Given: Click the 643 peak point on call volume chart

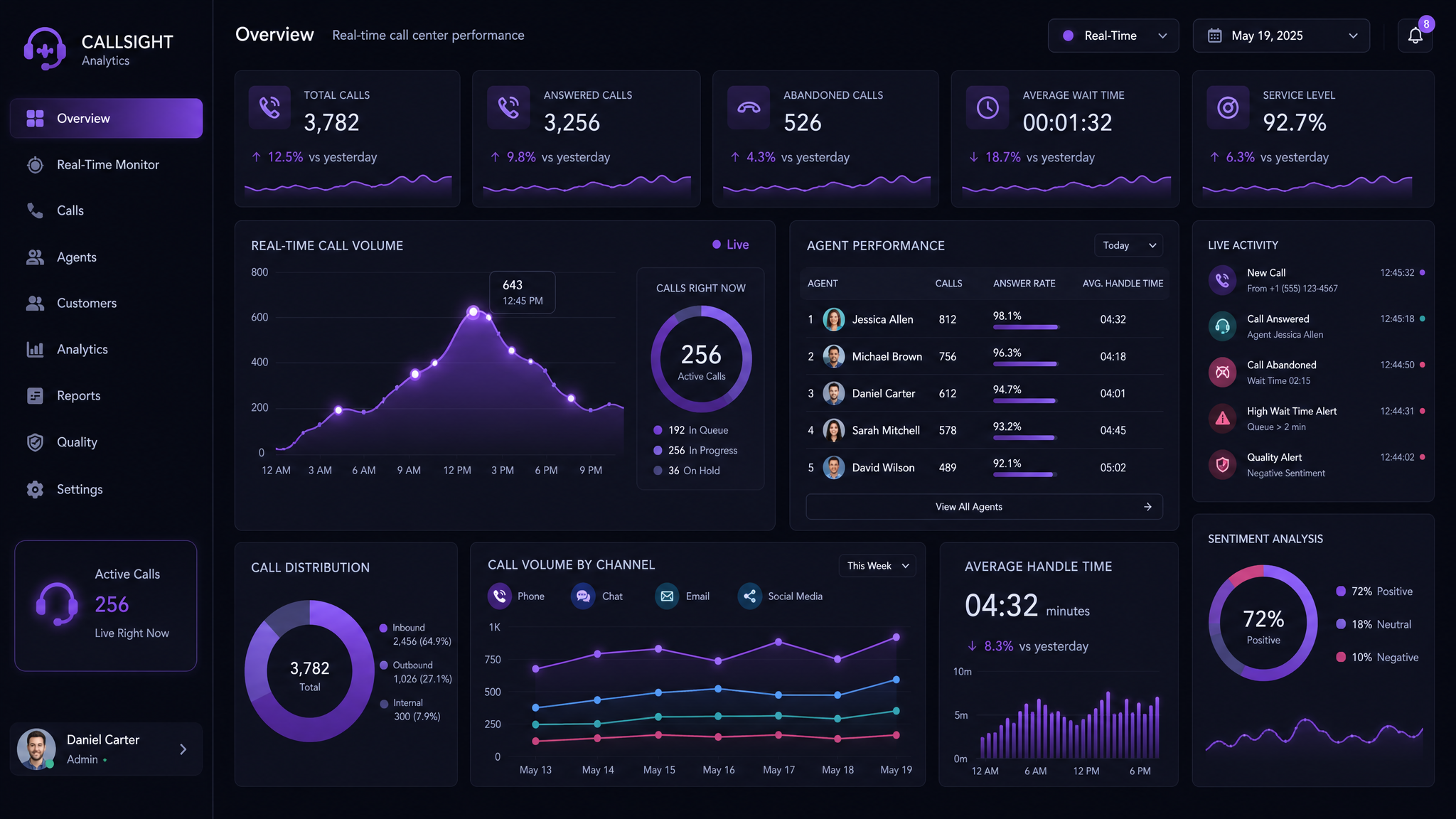Looking at the screenshot, I should click(x=473, y=311).
